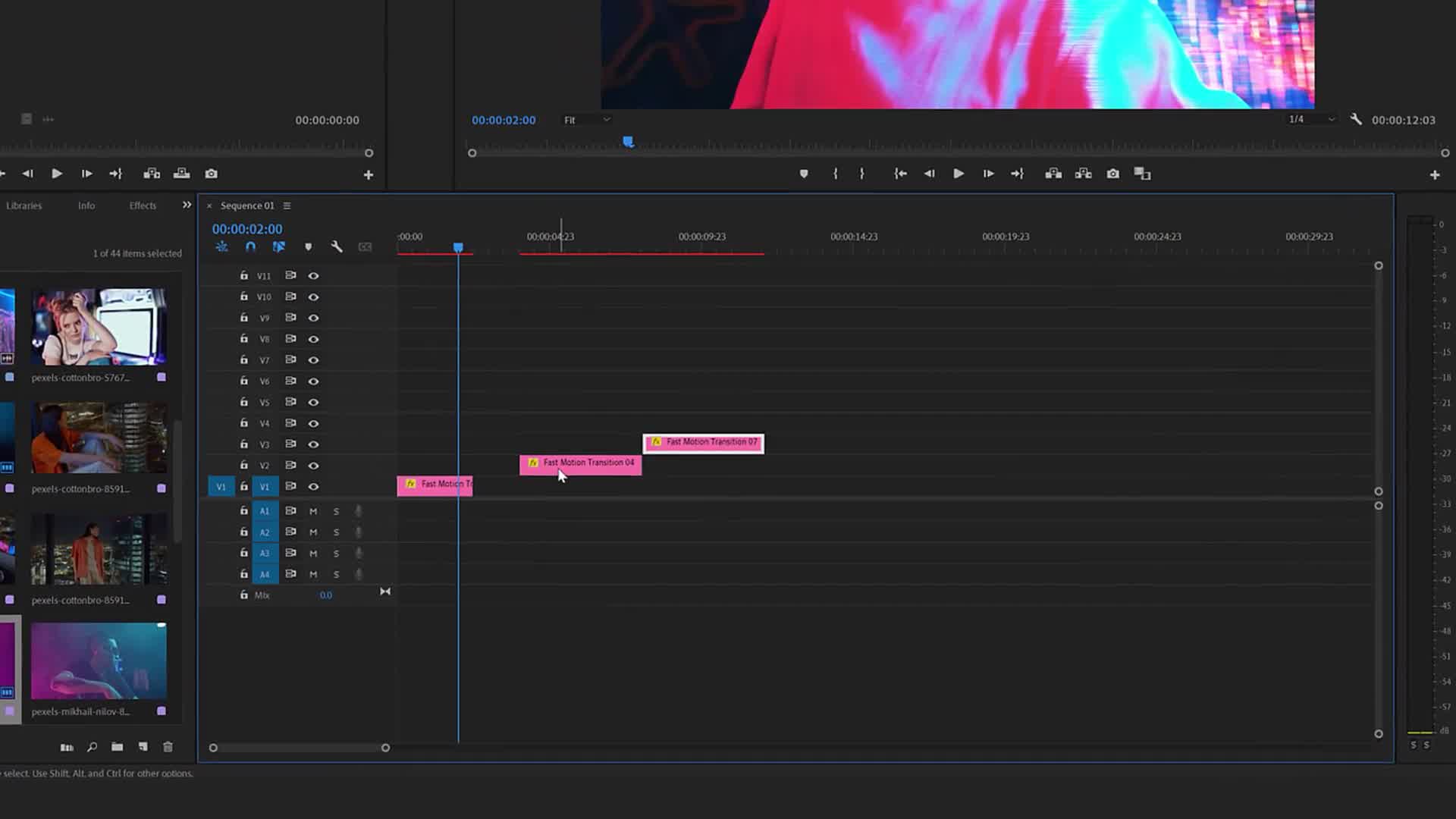This screenshot has width=1456, height=819.
Task: Toggle Snap in Timeline magnet icon
Action: 250,246
